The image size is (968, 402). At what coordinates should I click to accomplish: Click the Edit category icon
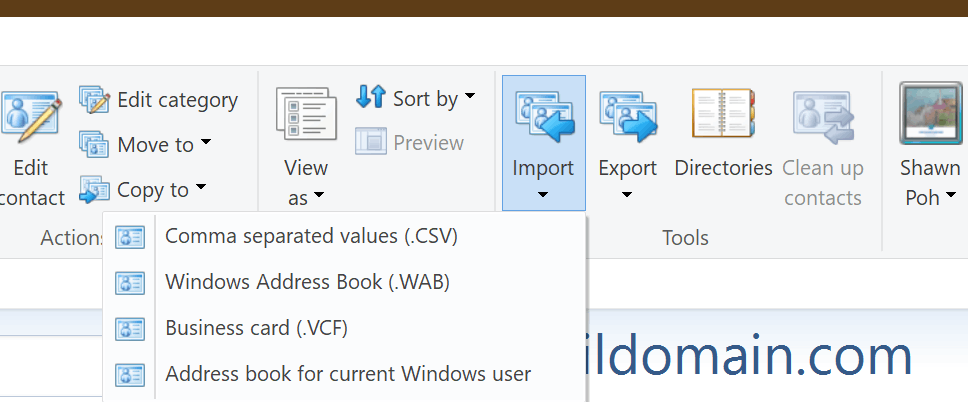[94, 100]
